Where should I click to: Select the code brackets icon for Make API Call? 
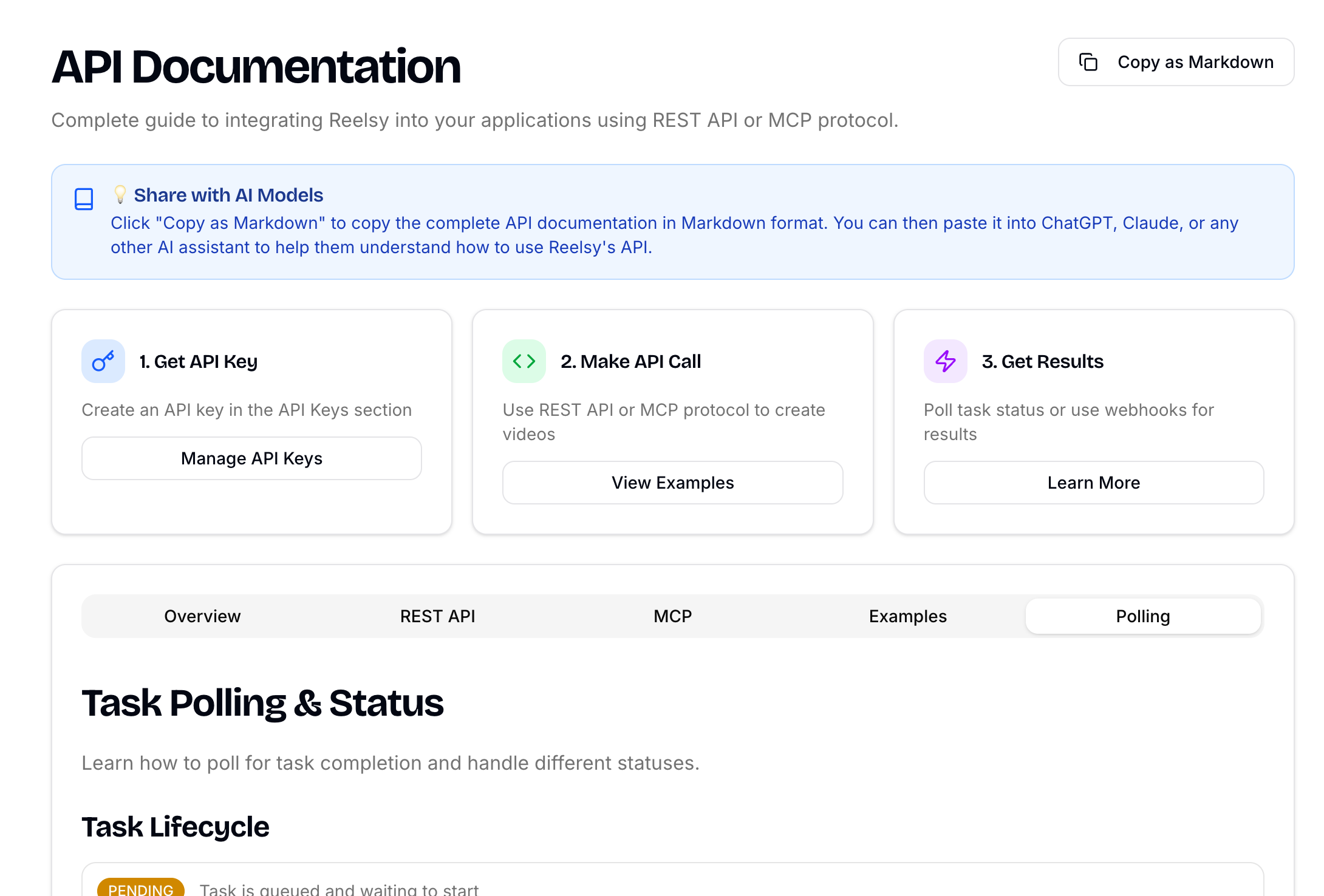pyautogui.click(x=523, y=361)
